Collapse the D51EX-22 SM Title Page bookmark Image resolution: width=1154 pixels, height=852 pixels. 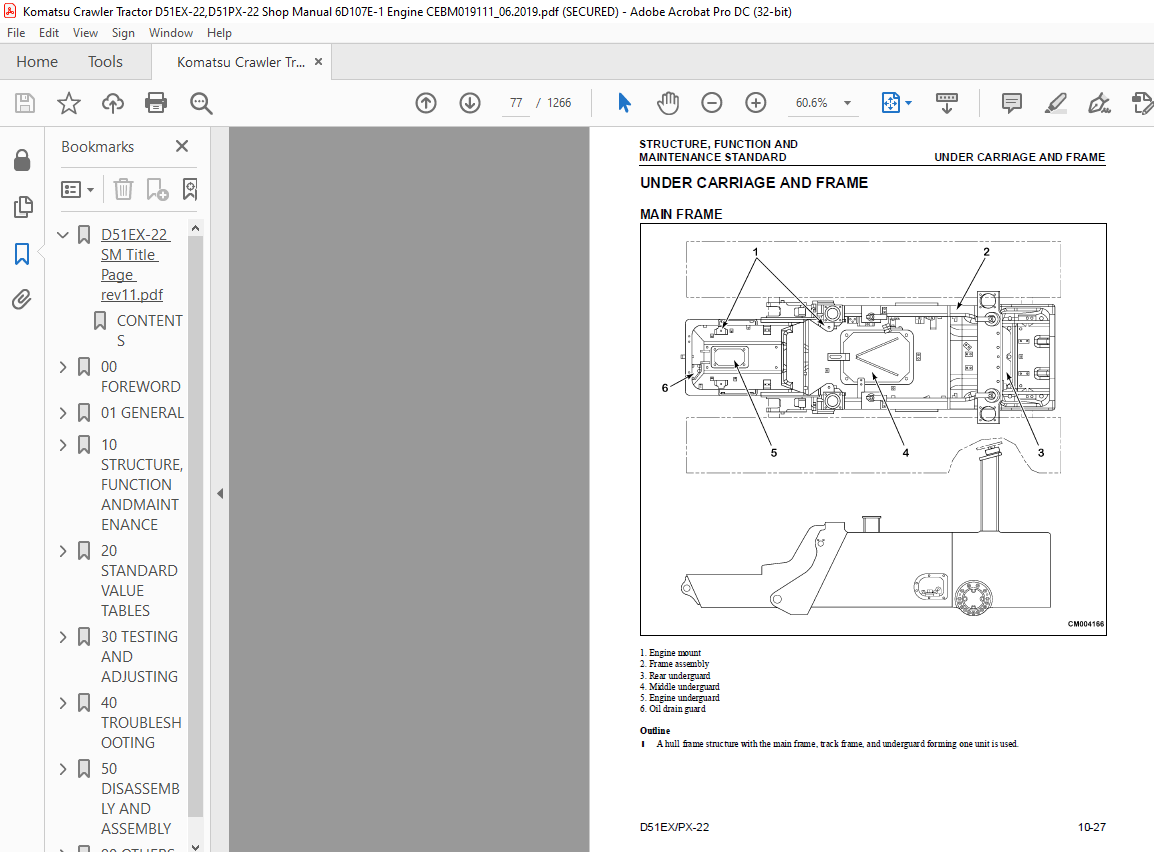click(x=63, y=235)
